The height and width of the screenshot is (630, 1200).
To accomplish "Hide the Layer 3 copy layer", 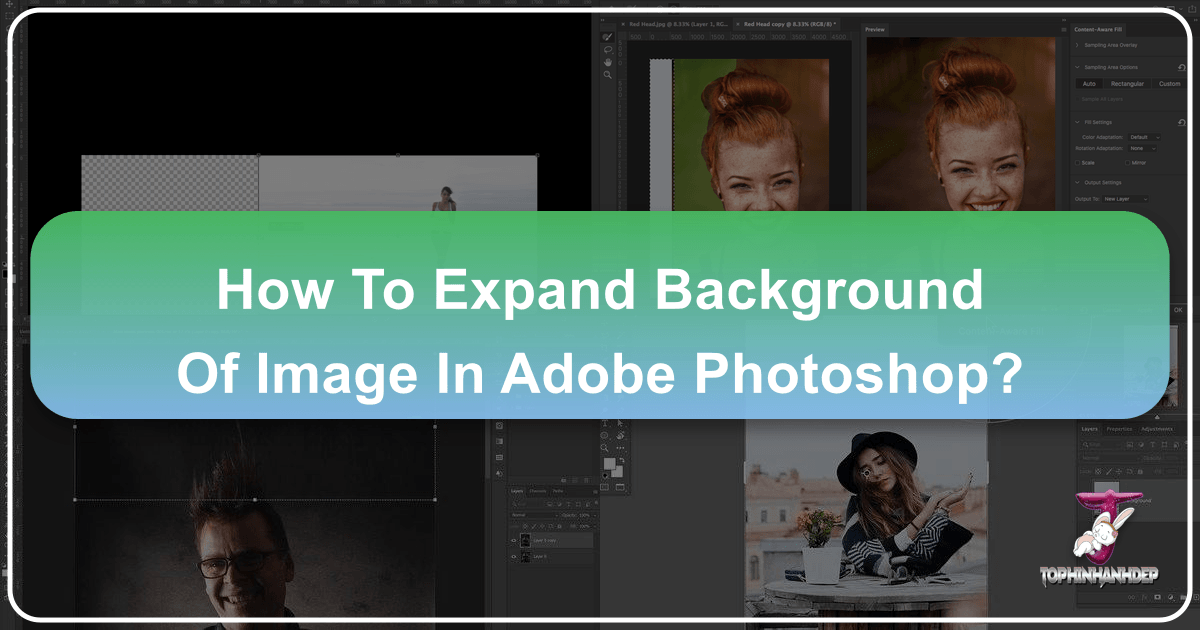I will tap(513, 540).
